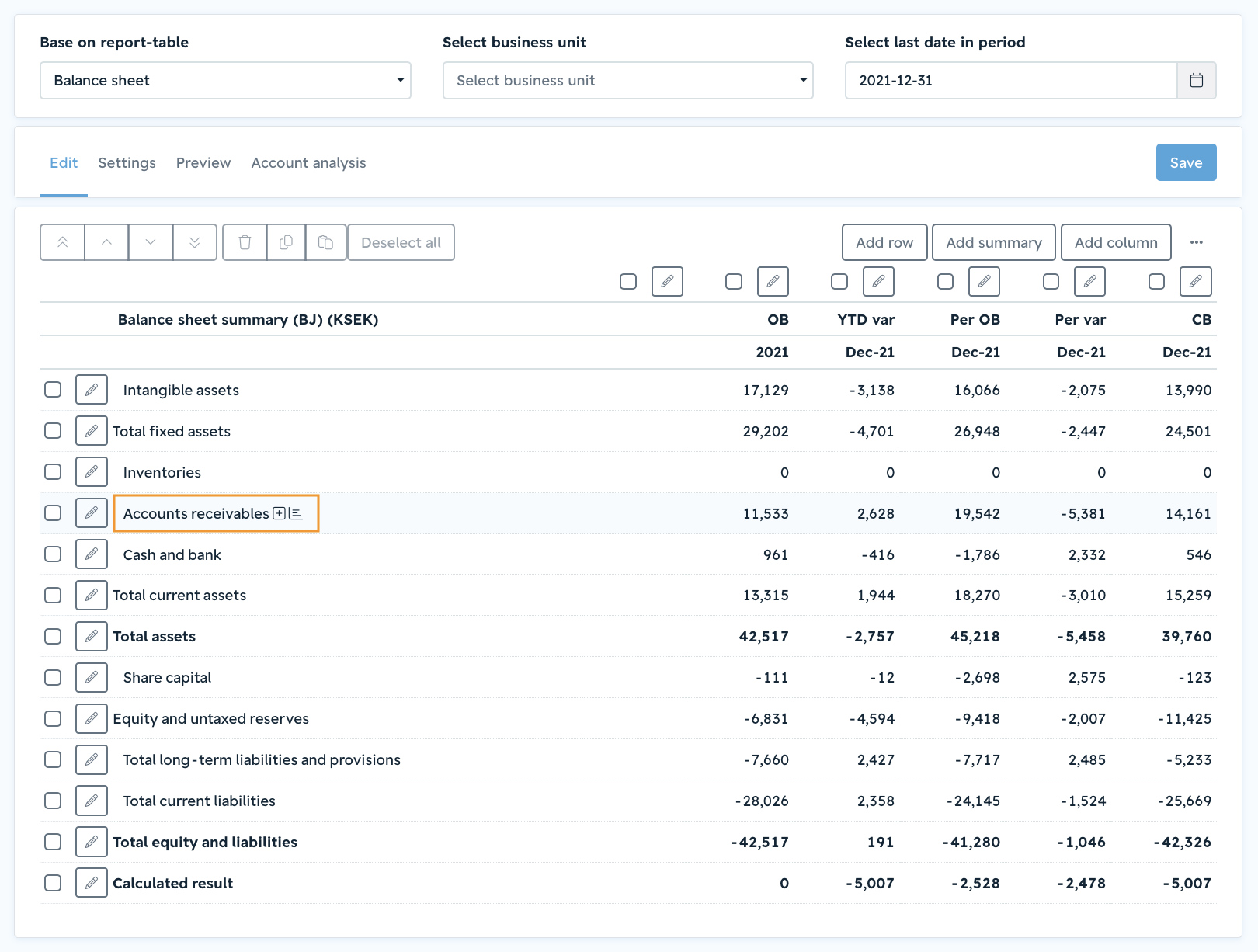Edit the Per var column via pencil icon

click(x=1089, y=281)
